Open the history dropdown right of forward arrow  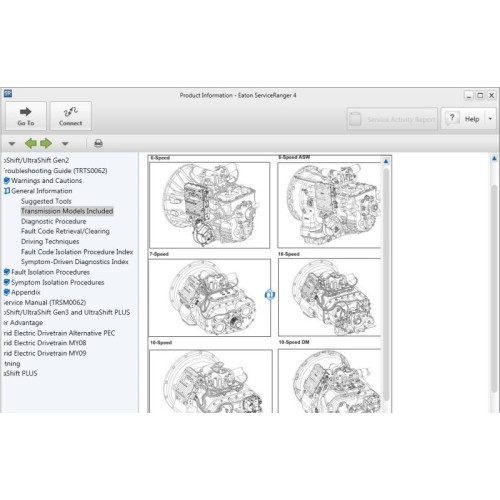65,144
